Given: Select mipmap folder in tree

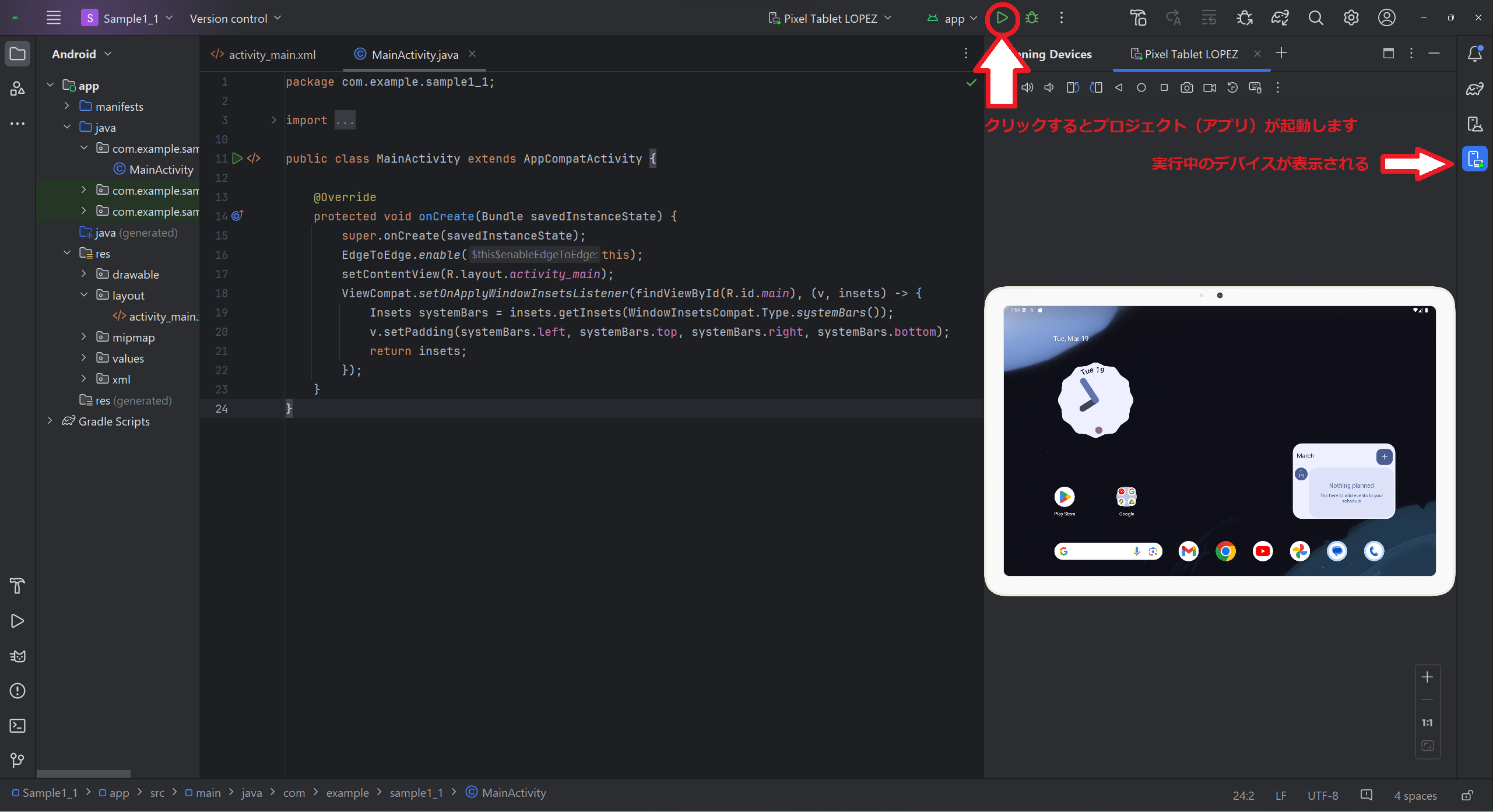Looking at the screenshot, I should click(x=126, y=337).
